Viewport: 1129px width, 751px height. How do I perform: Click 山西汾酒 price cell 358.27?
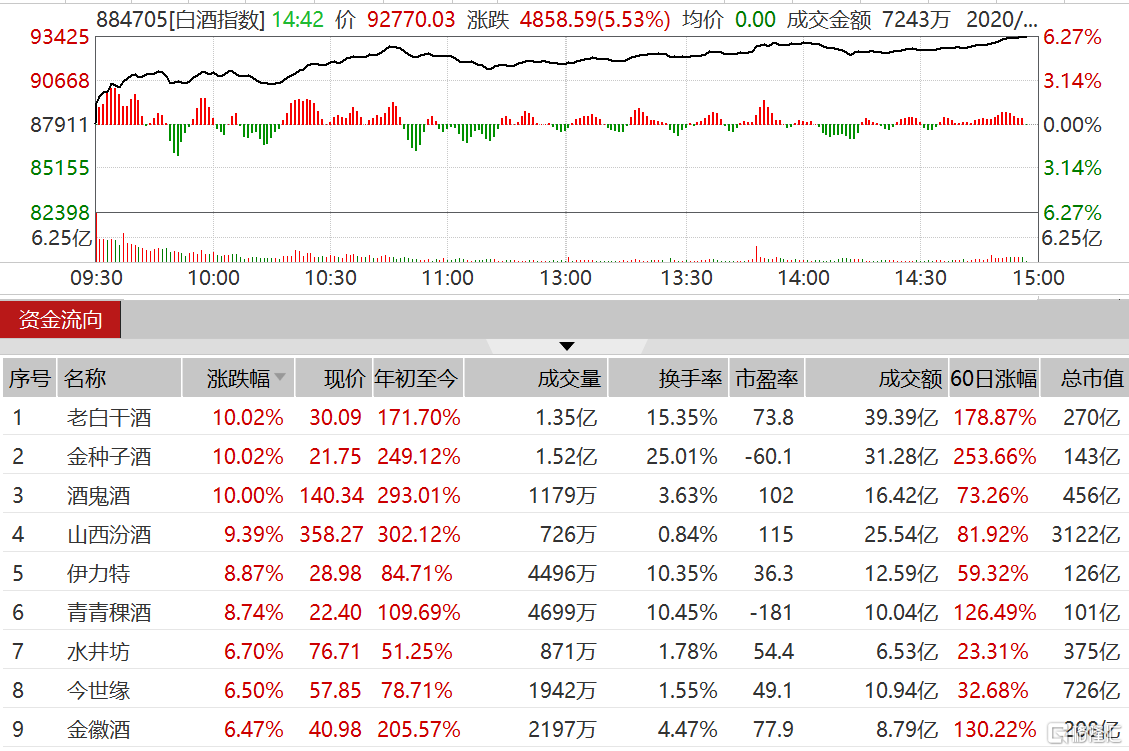[x=332, y=535]
